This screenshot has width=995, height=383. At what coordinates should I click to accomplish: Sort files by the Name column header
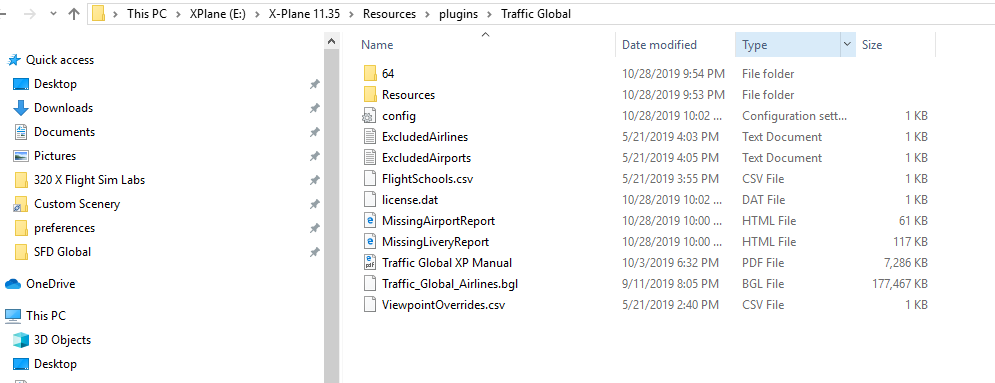[378, 45]
